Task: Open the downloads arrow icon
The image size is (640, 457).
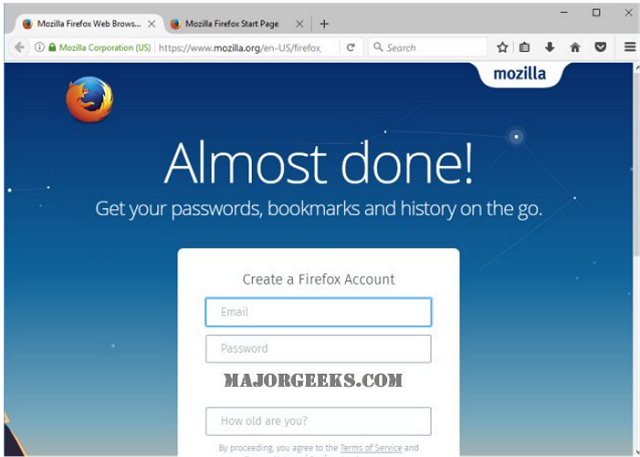Action: [550, 47]
